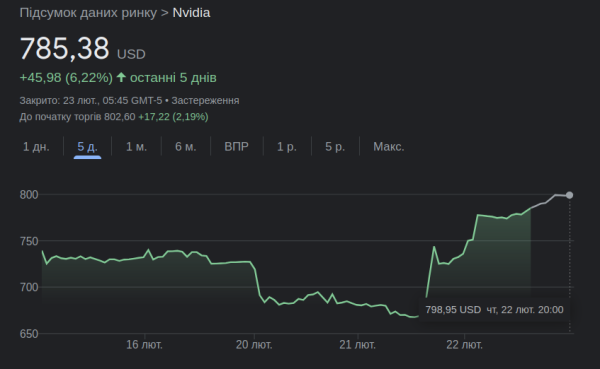Image resolution: width=600 pixels, height=369 pixels.
Task: Click the gray end-point marker on chart
Action: pyautogui.click(x=569, y=195)
